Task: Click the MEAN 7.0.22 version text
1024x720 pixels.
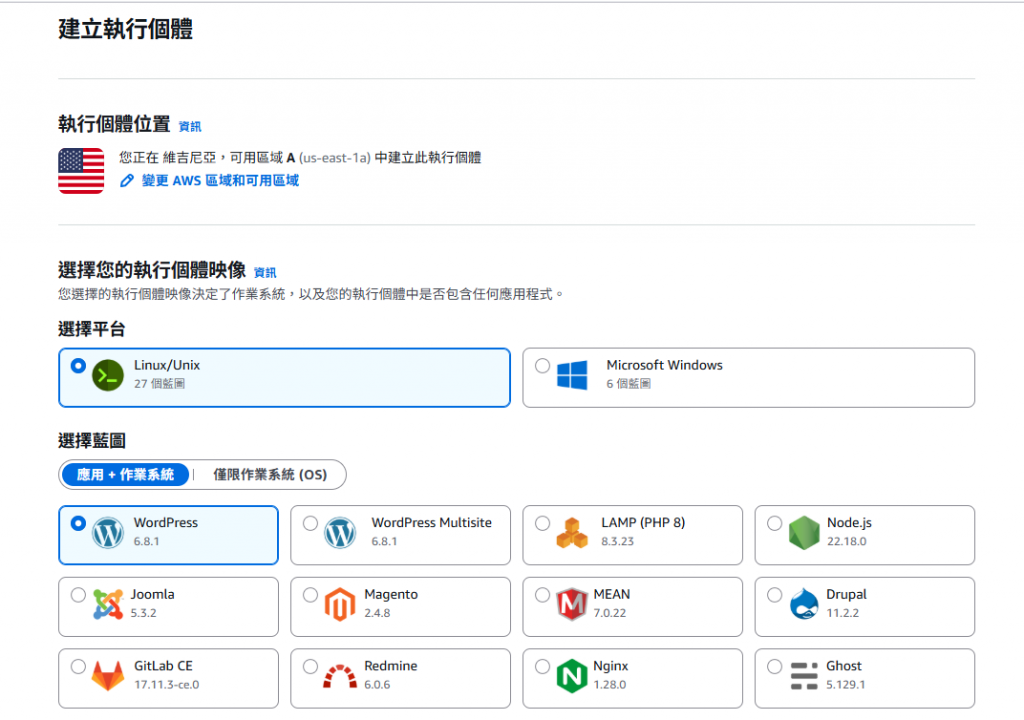Action: coord(610,613)
